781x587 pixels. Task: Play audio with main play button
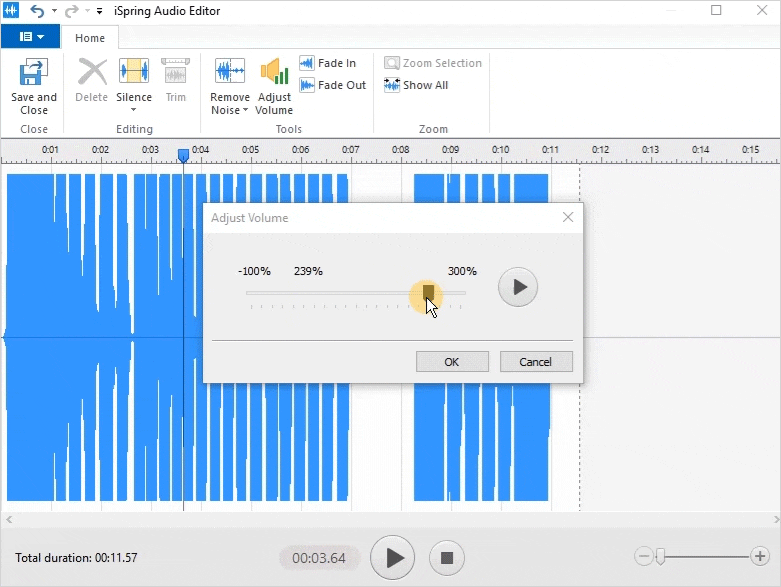392,558
